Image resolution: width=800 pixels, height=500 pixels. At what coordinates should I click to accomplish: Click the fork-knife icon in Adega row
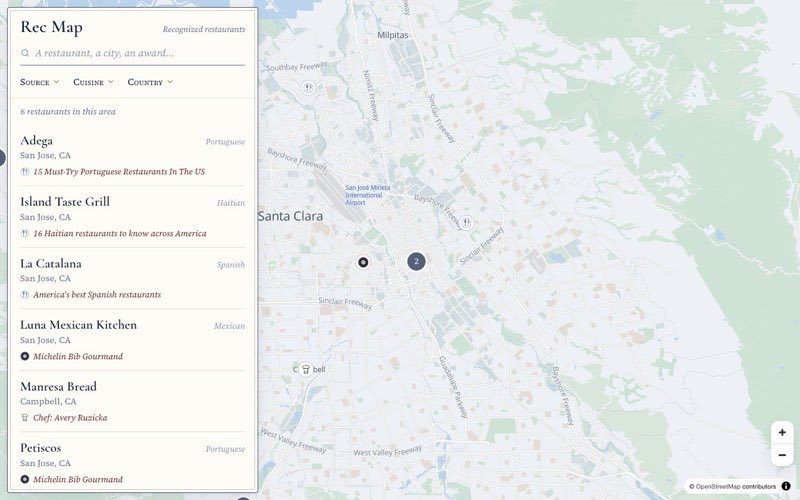24,172
